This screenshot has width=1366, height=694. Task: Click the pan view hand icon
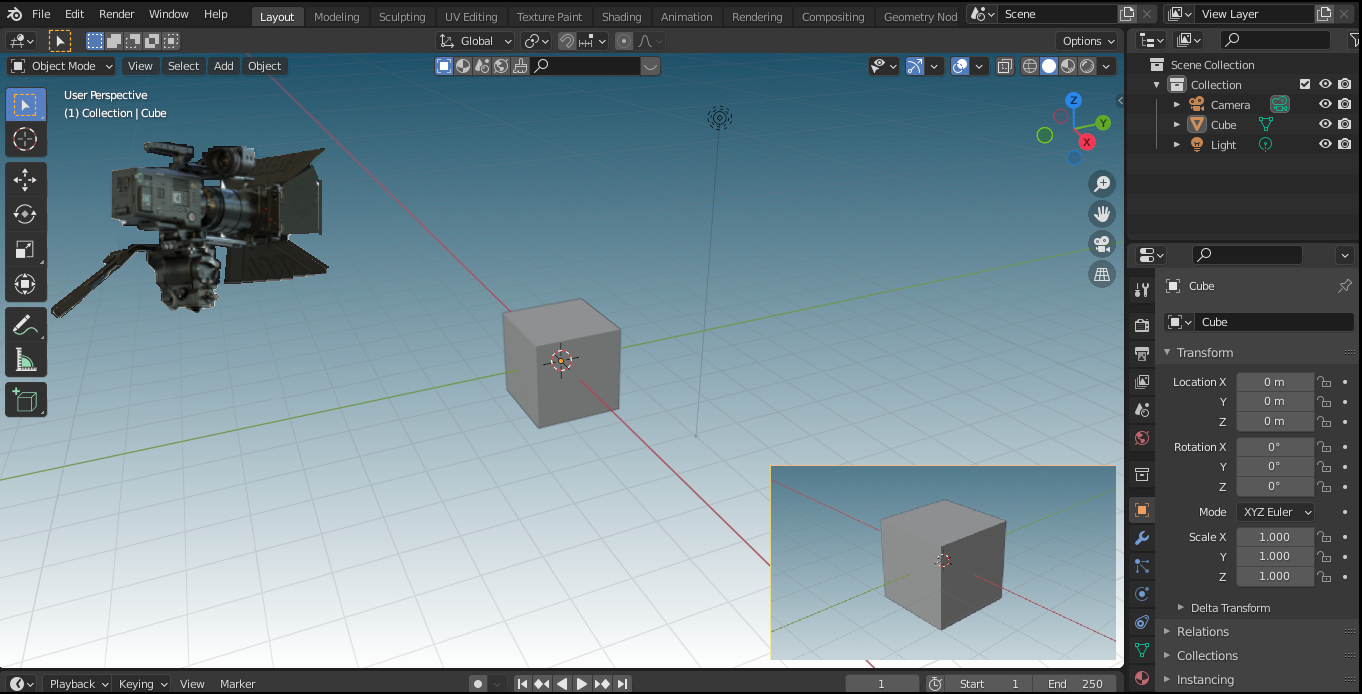point(1102,214)
